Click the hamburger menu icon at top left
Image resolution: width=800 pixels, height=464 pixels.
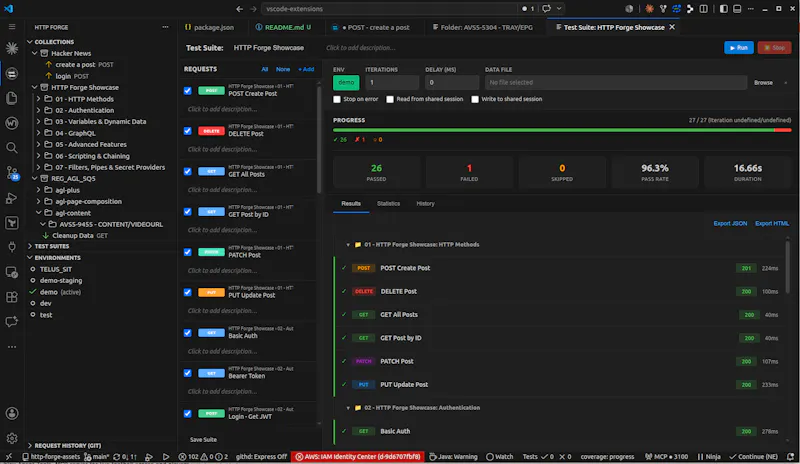12,27
